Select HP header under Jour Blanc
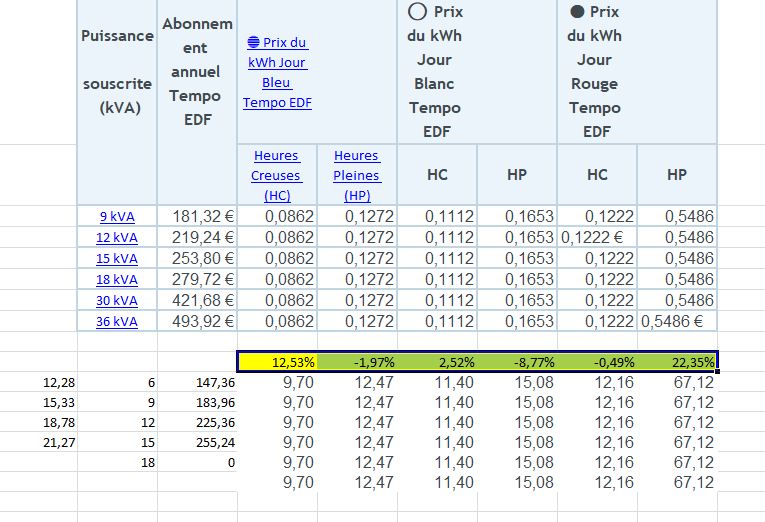This screenshot has width=765, height=522. [x=517, y=175]
